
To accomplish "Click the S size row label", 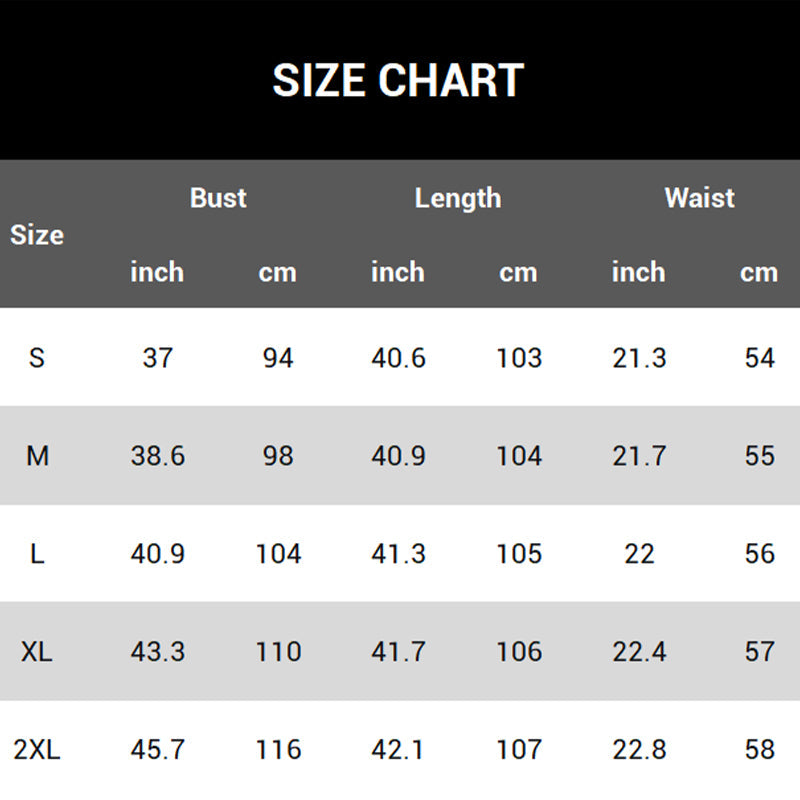I will click(x=37, y=358).
